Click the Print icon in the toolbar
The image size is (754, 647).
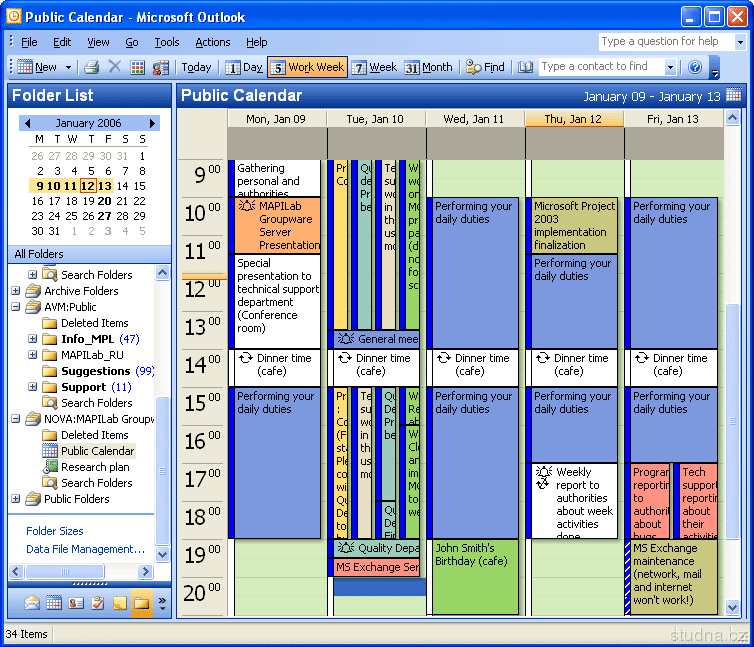[92, 67]
